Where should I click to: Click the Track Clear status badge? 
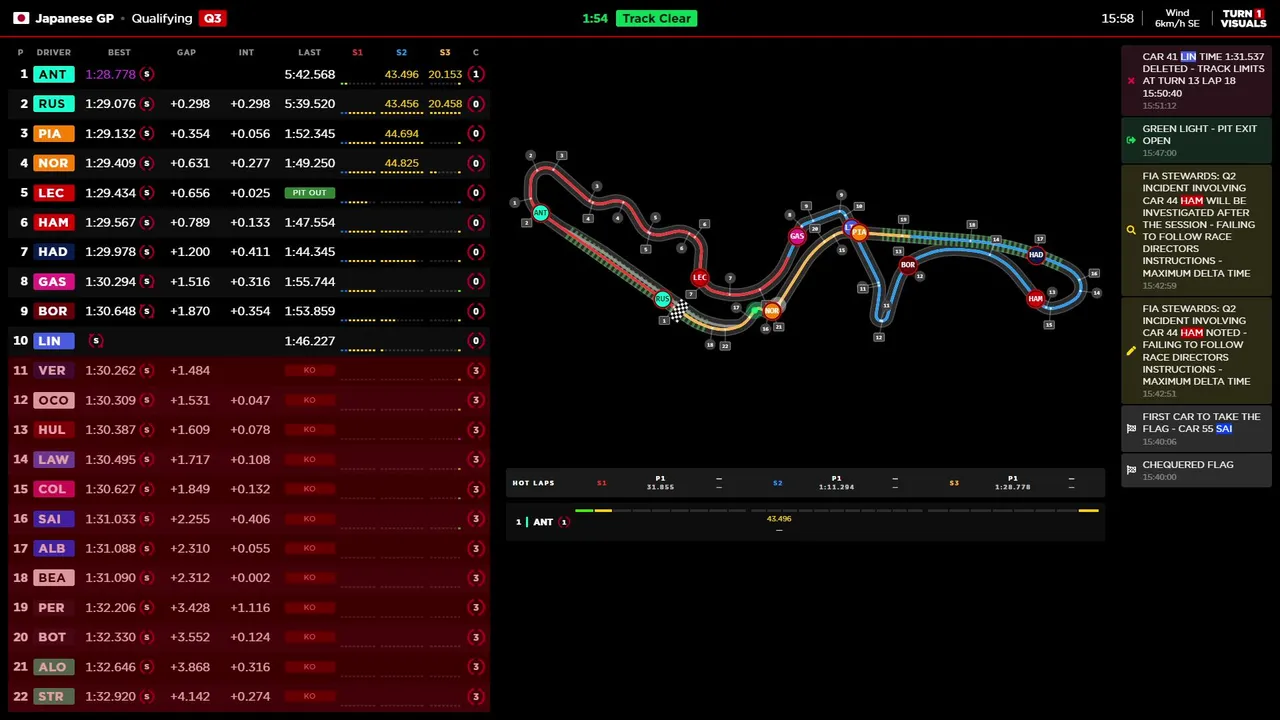656,18
